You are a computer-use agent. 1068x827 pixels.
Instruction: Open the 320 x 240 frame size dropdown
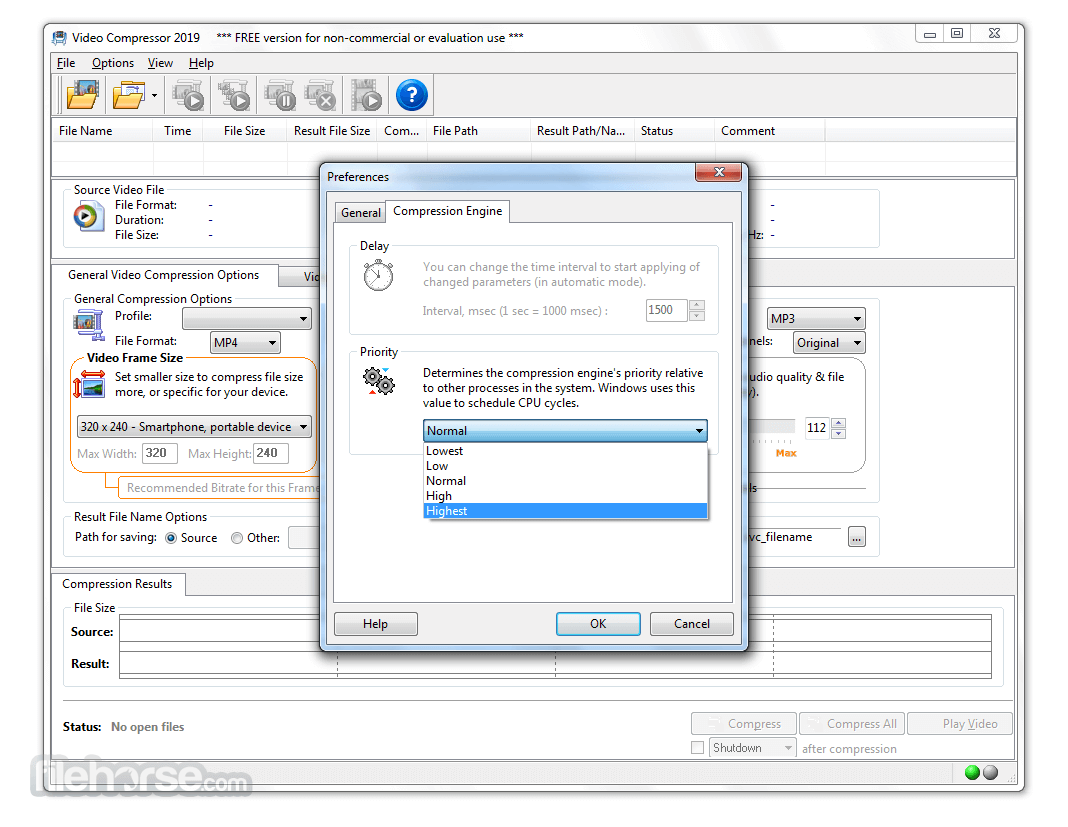[194, 427]
